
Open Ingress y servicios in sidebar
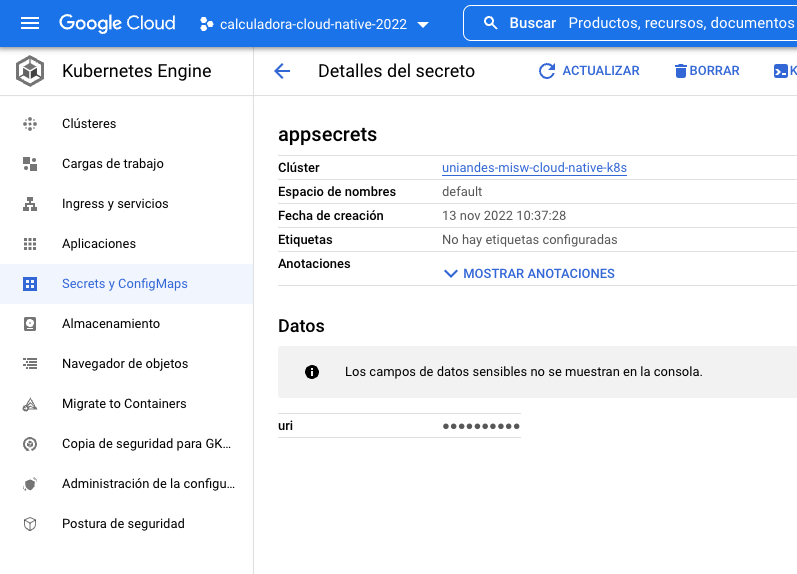click(127, 204)
